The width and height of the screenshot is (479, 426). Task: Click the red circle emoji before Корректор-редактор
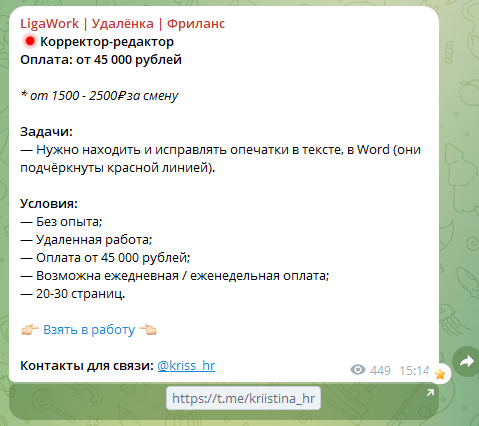(x=30, y=41)
